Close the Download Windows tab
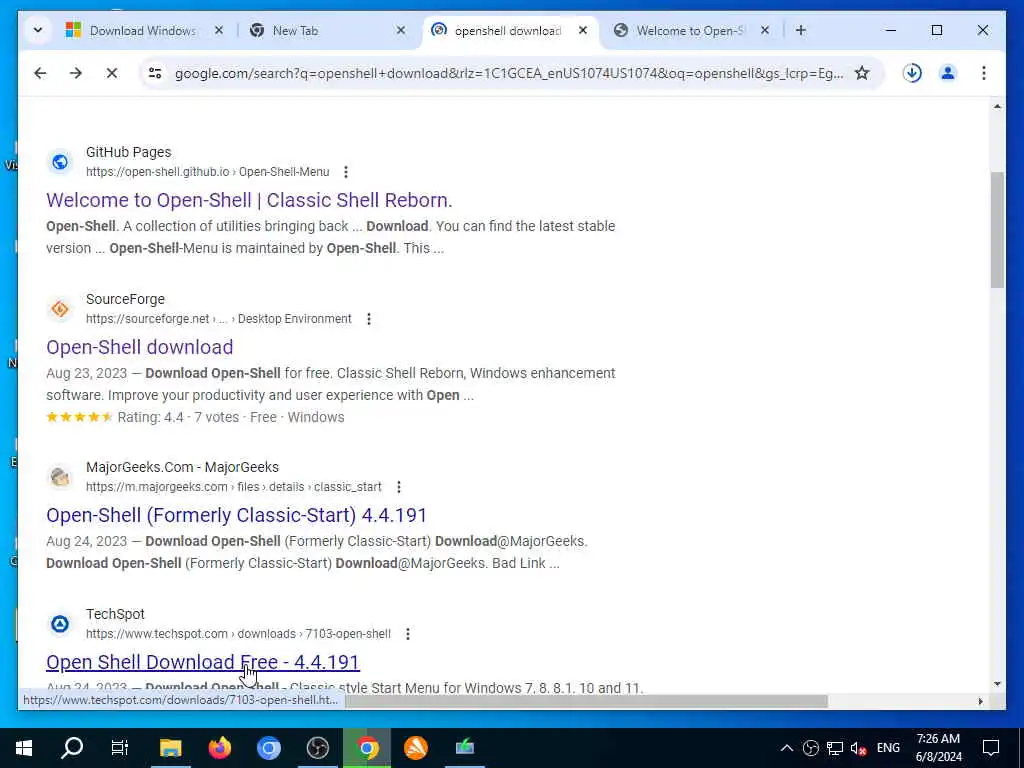 pyautogui.click(x=219, y=30)
